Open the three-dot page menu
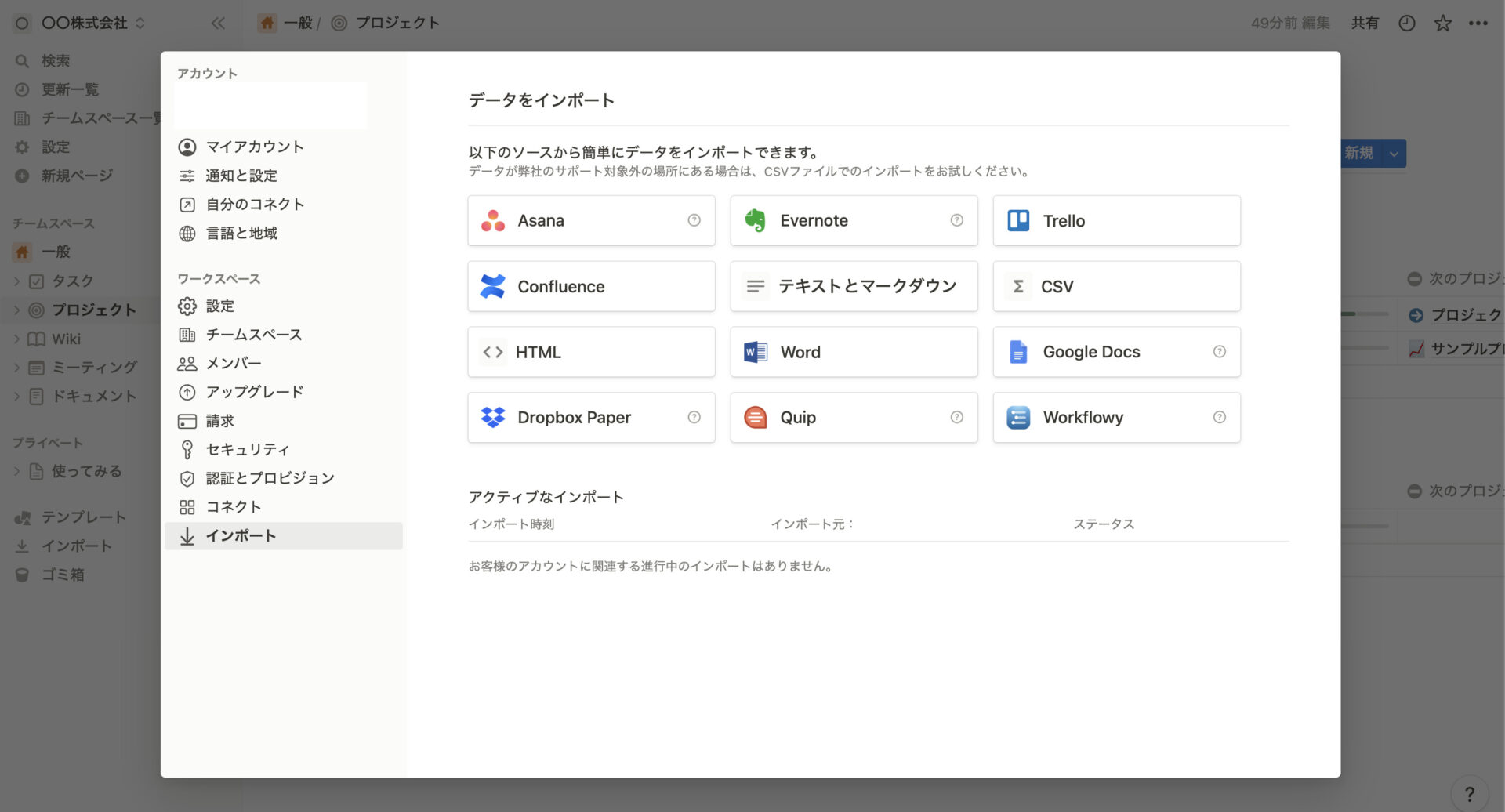Image resolution: width=1505 pixels, height=812 pixels. tap(1478, 23)
